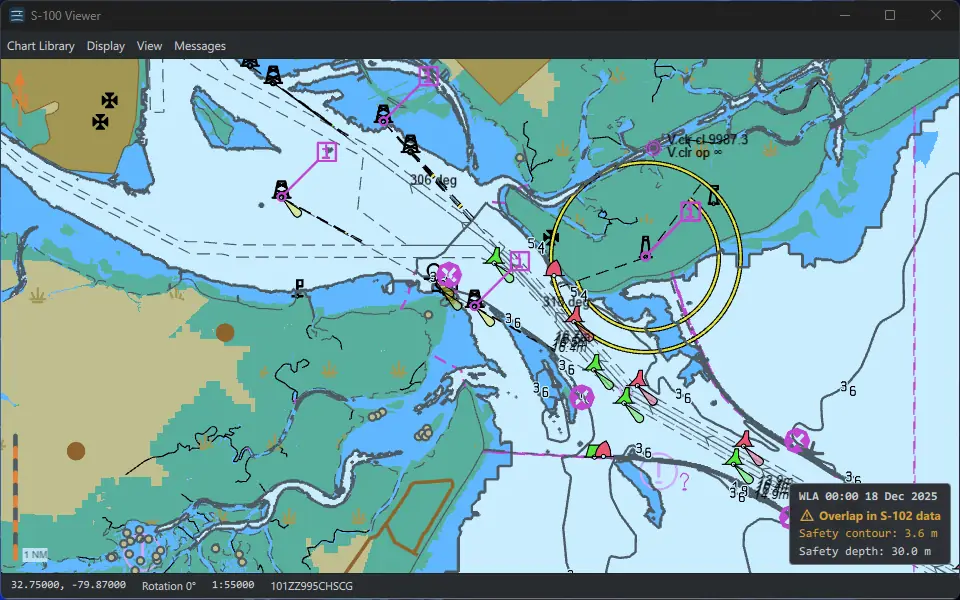Click the magenta question mark symbol
960x600 pixels.
pos(684,482)
